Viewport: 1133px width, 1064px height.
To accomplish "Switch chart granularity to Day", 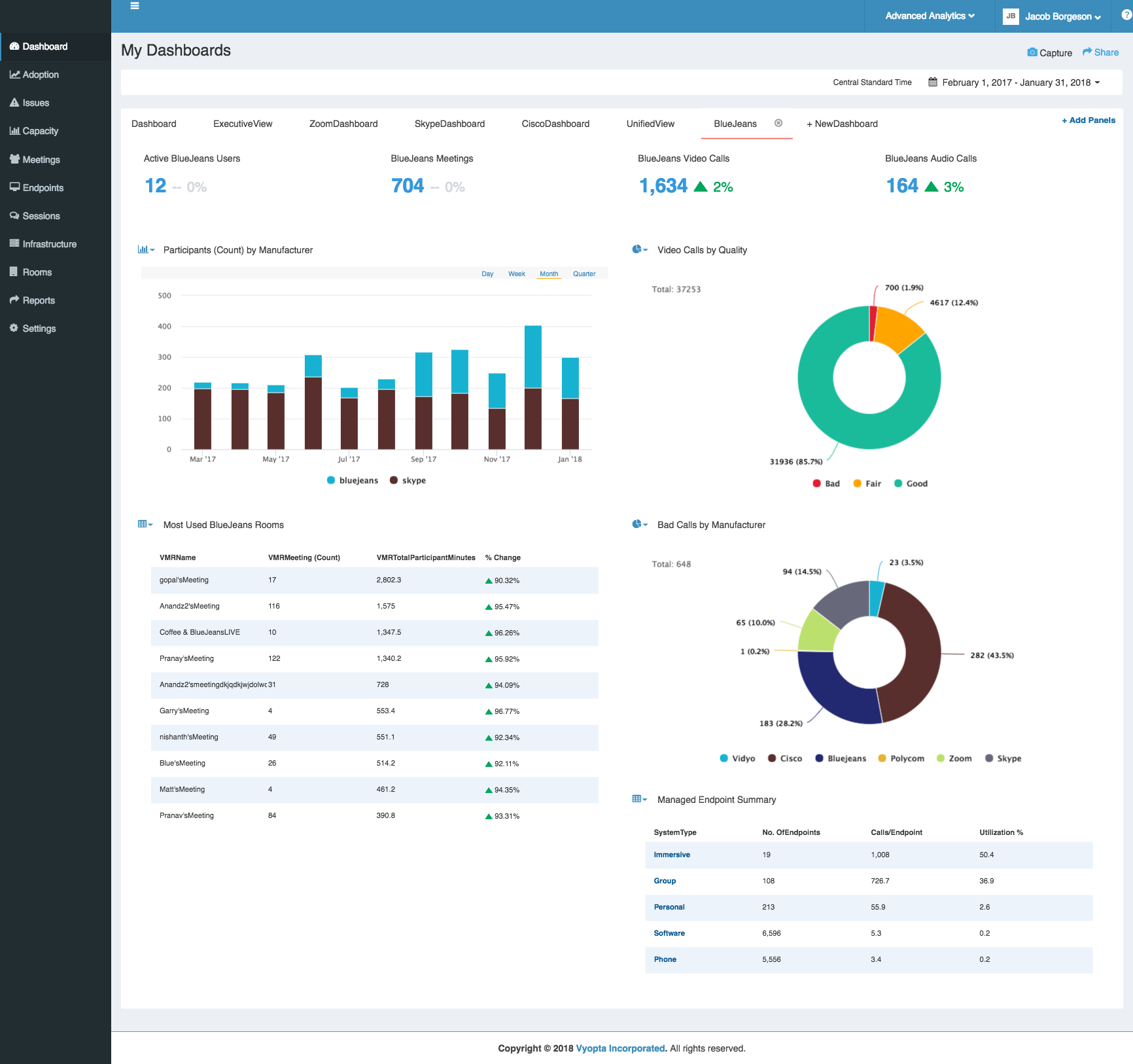I will 487,274.
